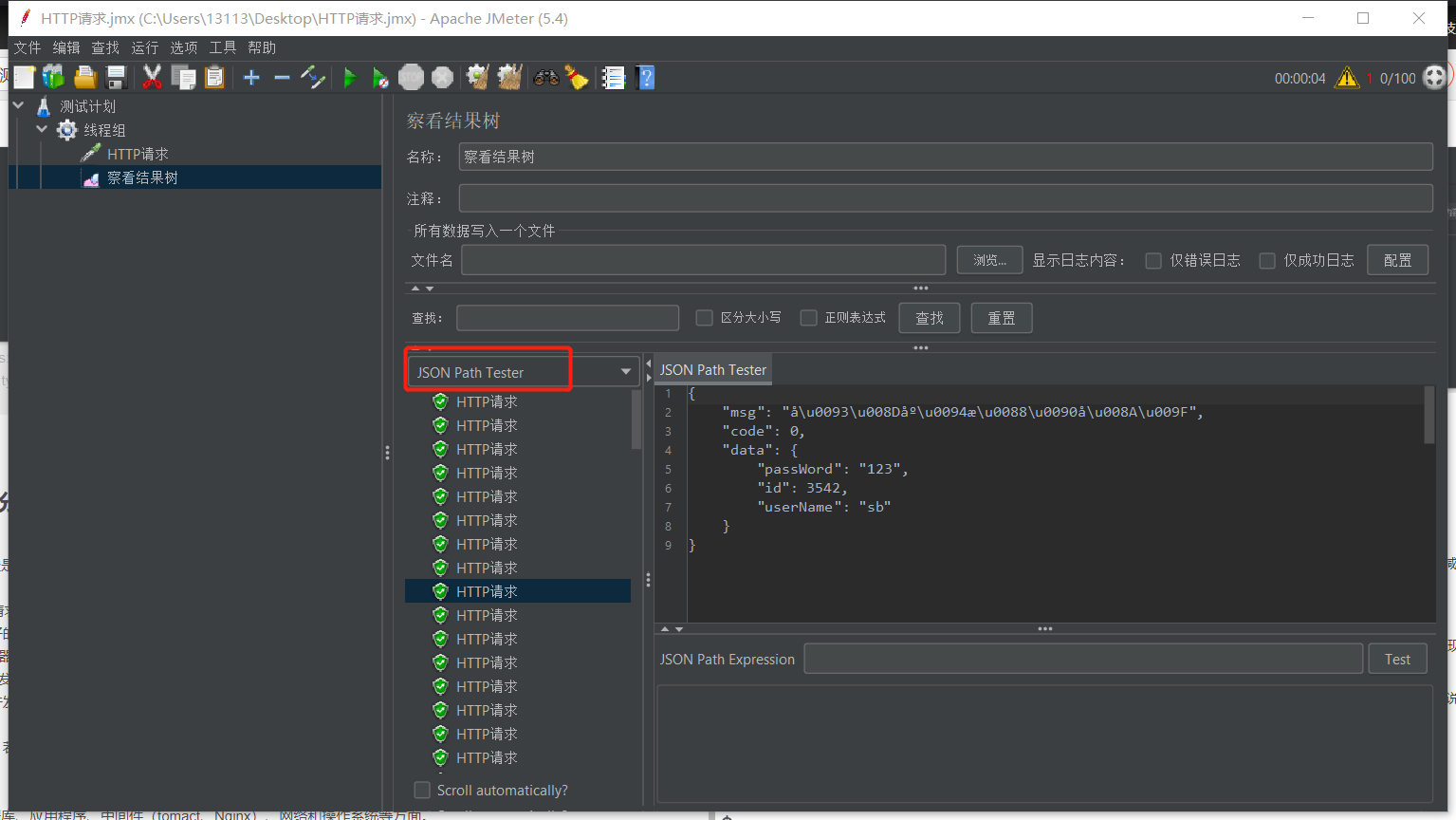Click the 测试计划 flask icon in tree
Image resolution: width=1456 pixels, height=820 pixels.
44,106
